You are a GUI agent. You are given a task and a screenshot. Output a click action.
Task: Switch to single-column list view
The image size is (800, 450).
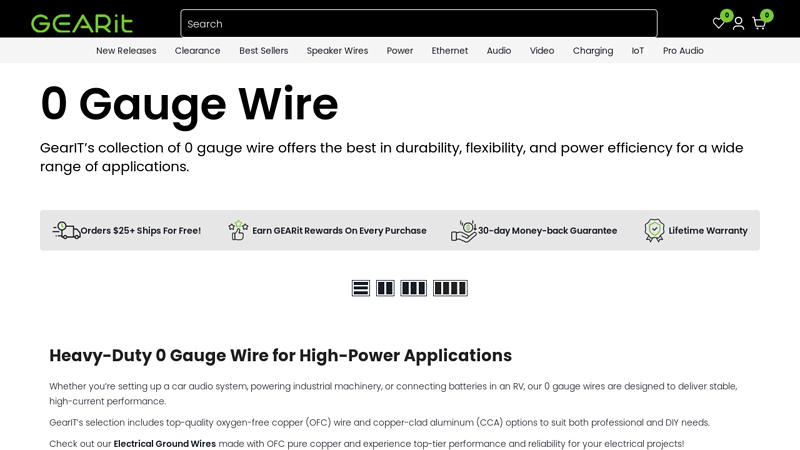[361, 288]
